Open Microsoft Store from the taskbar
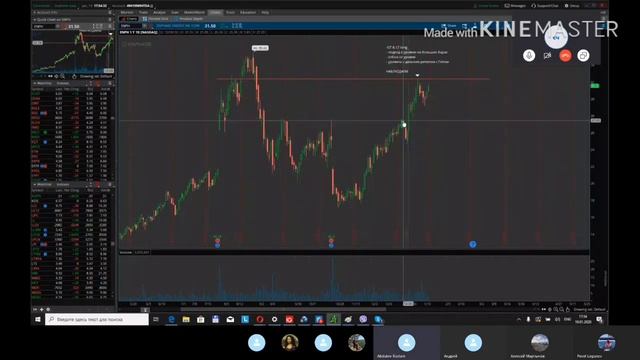640x360 pixels. (201, 319)
